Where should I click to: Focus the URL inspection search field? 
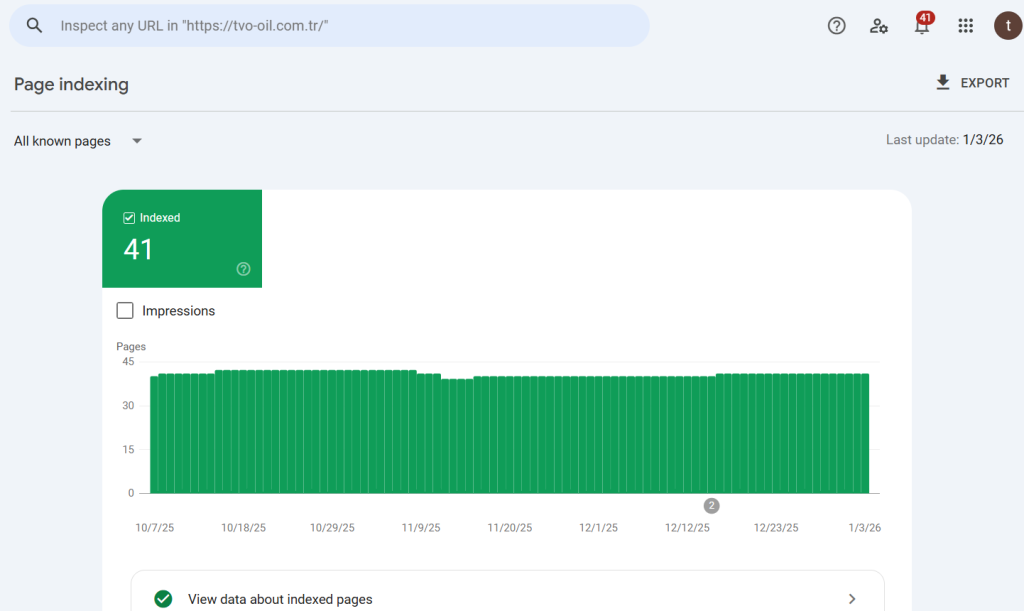click(340, 26)
